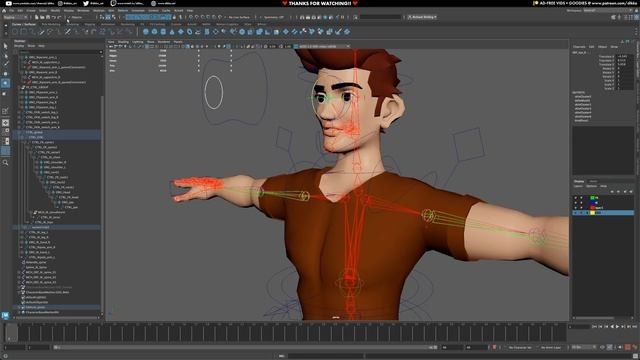This screenshot has height=360, width=640.
Task: Create a NURBS square from the shelf
Action: (x=24, y=31)
